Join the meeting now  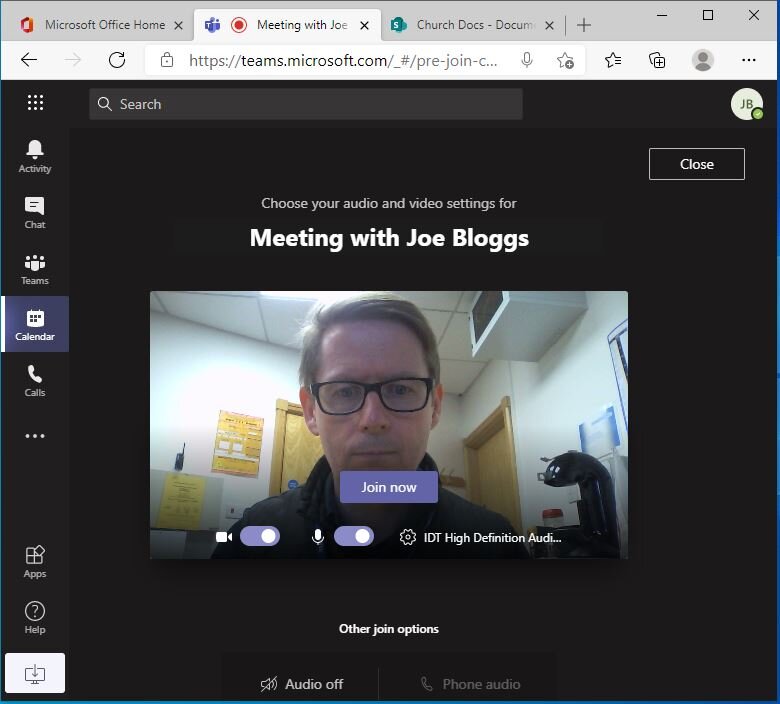389,487
